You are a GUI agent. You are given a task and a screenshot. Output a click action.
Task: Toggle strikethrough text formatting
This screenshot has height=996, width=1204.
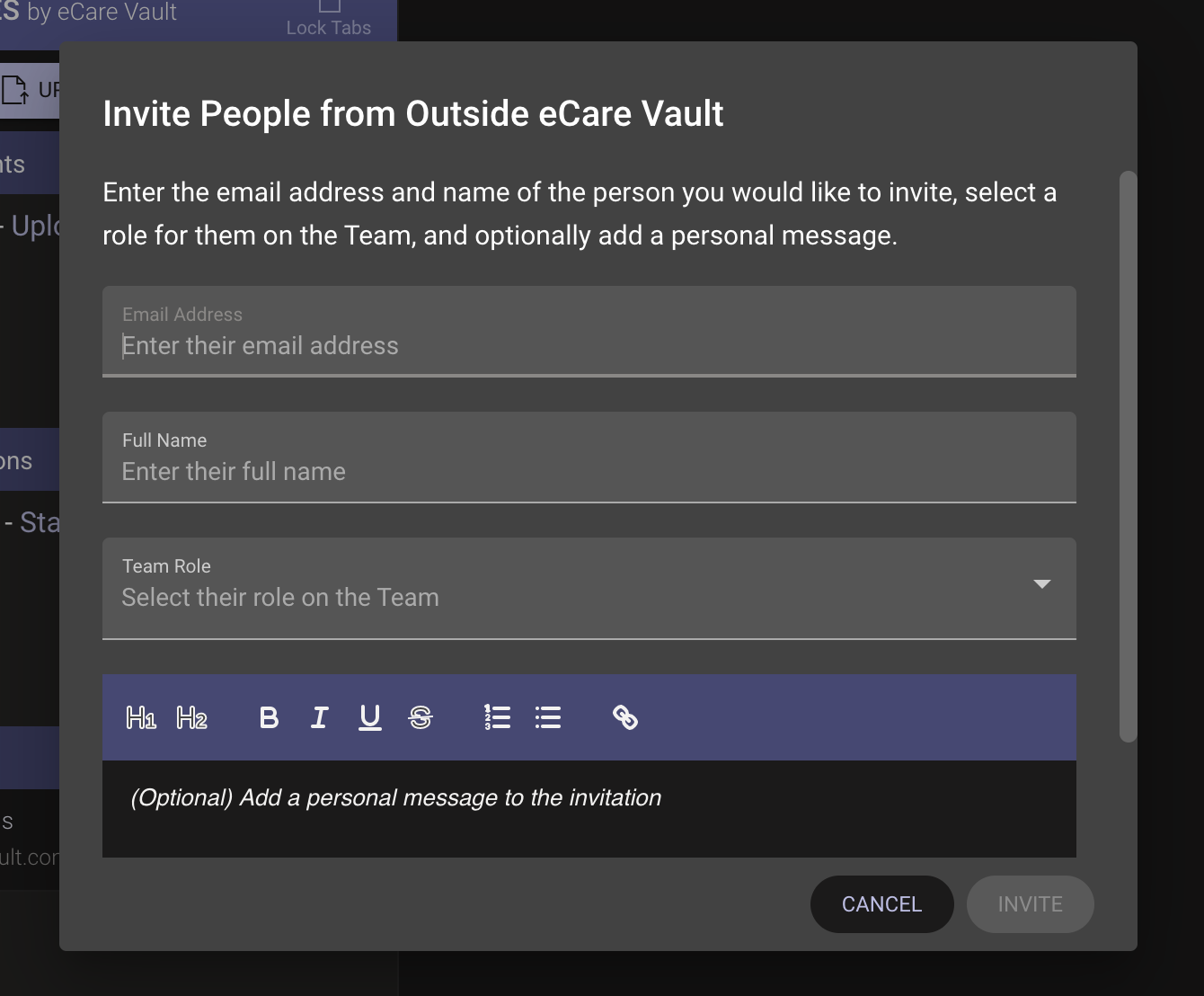coord(421,717)
